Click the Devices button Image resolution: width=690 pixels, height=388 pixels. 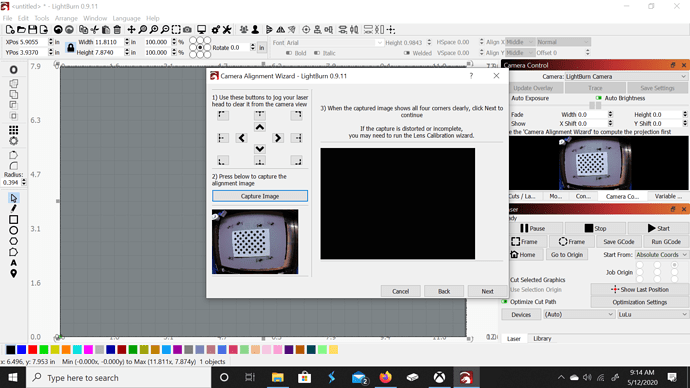click(x=521, y=315)
